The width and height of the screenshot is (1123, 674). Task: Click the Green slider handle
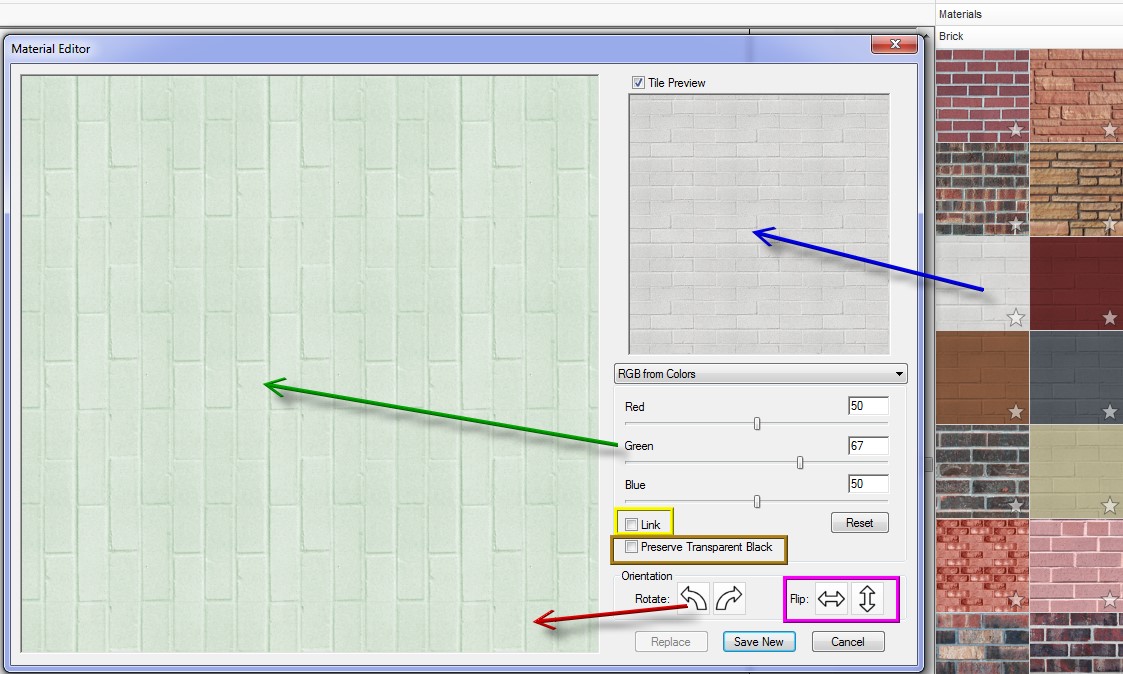800,463
